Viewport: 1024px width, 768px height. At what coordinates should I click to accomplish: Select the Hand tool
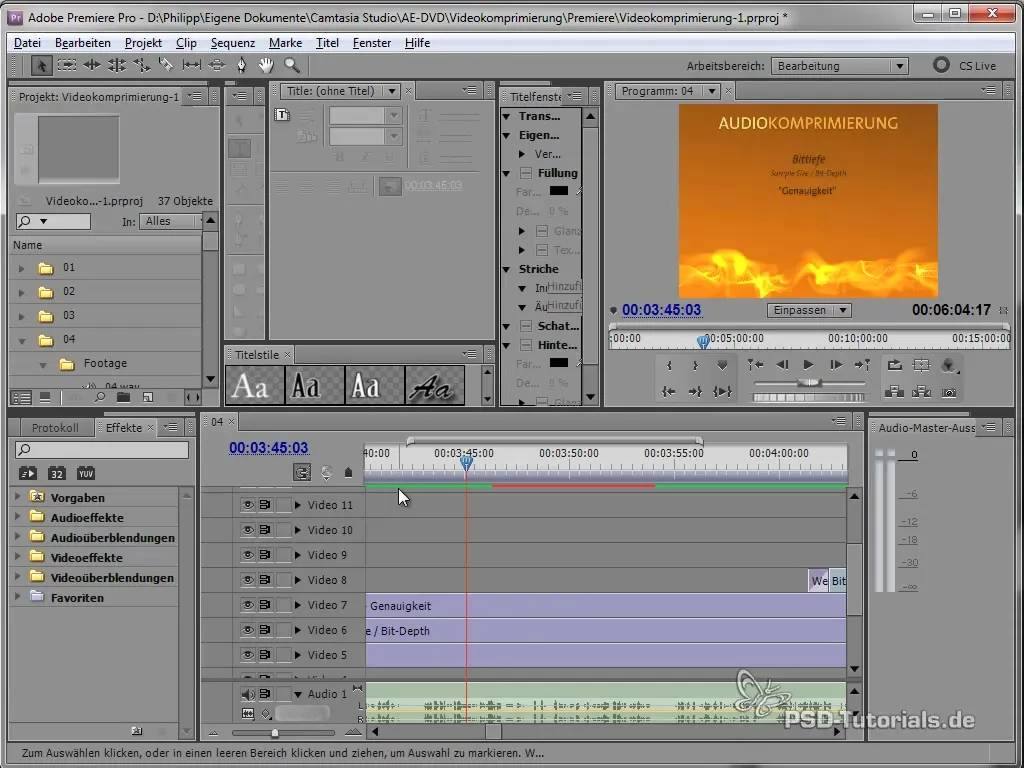pyautogui.click(x=266, y=65)
